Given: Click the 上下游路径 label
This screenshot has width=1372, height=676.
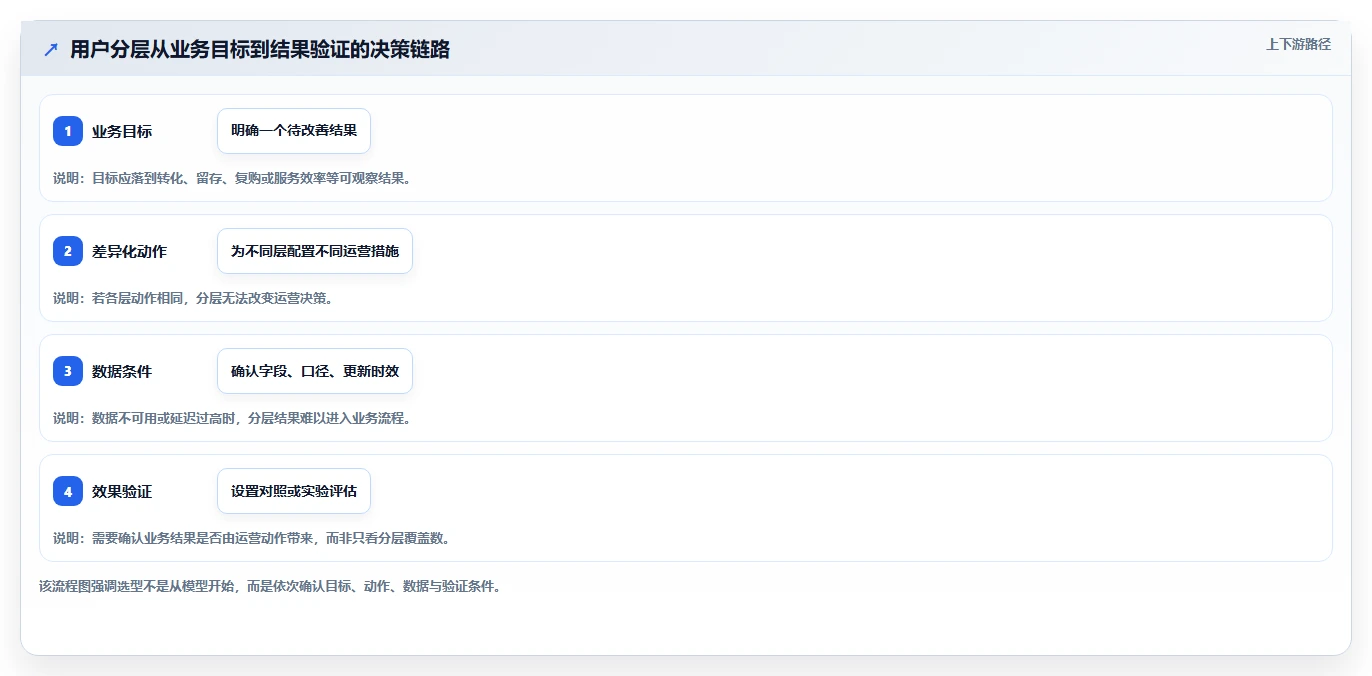Looking at the screenshot, I should coord(1298,44).
